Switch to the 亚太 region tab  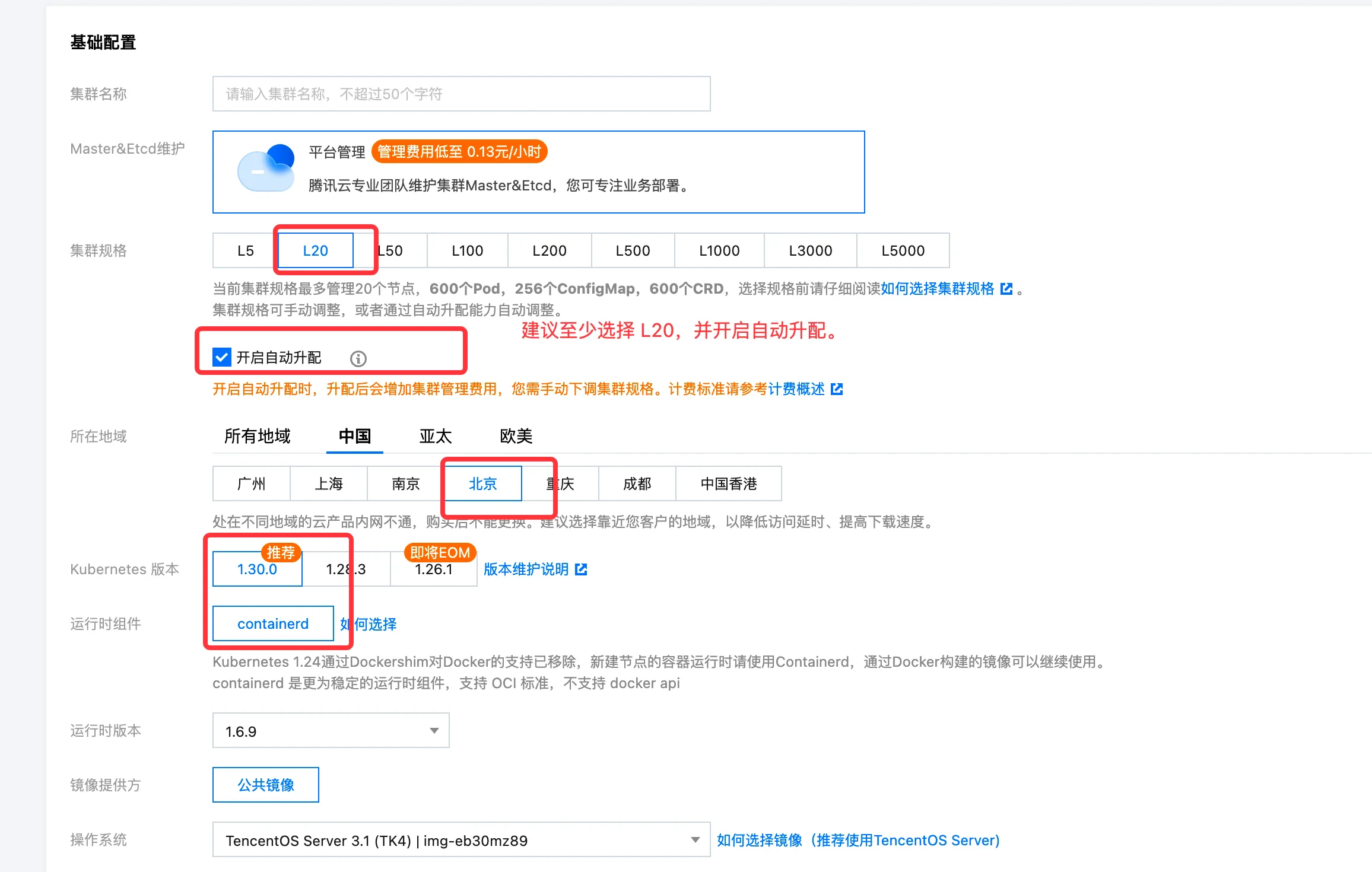435,437
